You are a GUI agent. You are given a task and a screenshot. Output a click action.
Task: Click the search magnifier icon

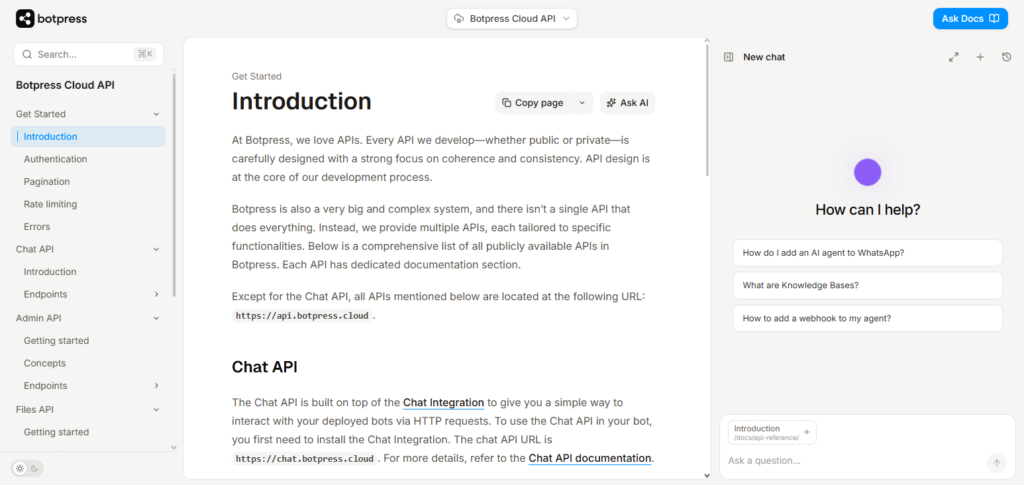pyautogui.click(x=27, y=54)
